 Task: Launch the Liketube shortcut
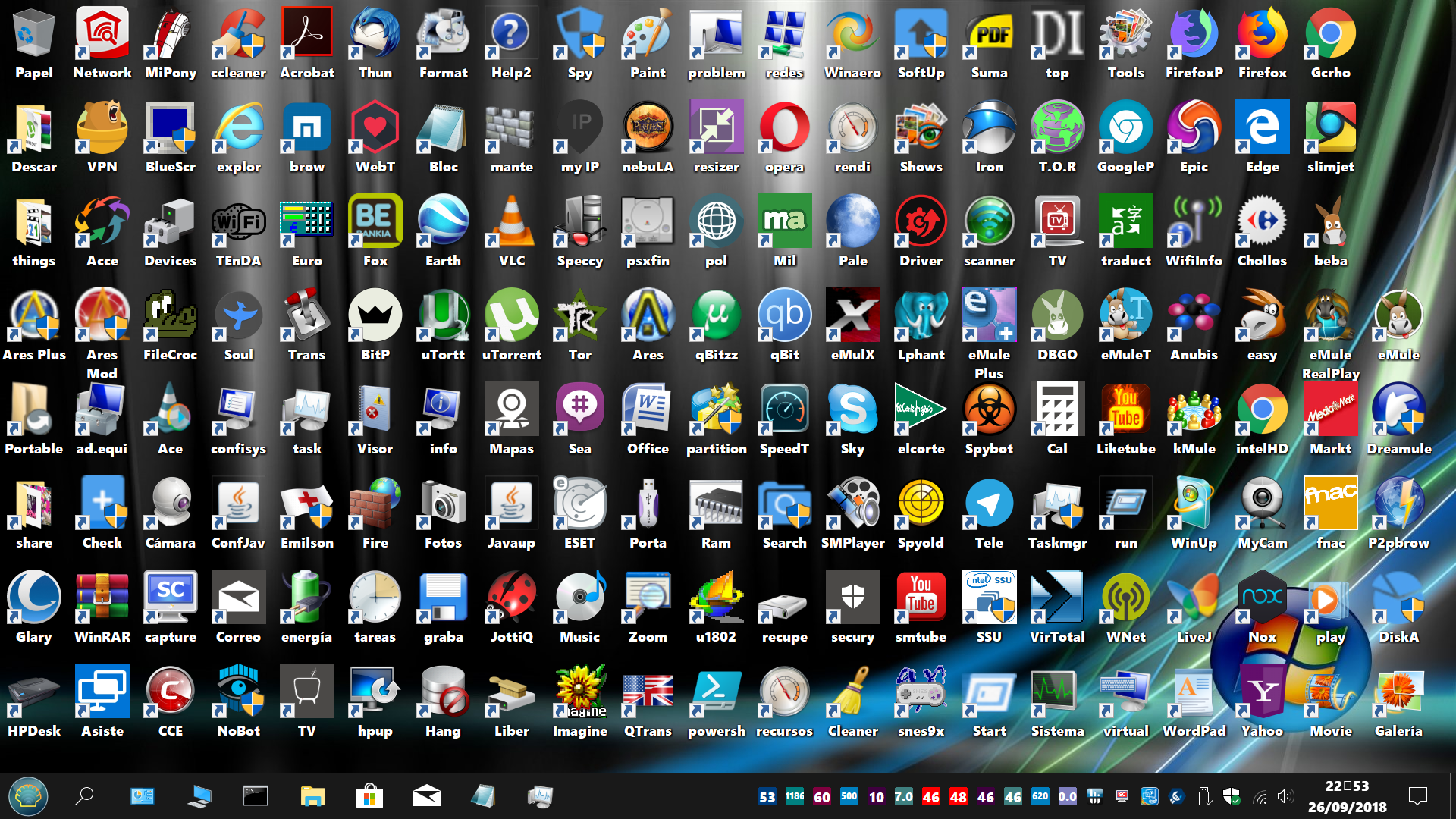[x=1126, y=419]
